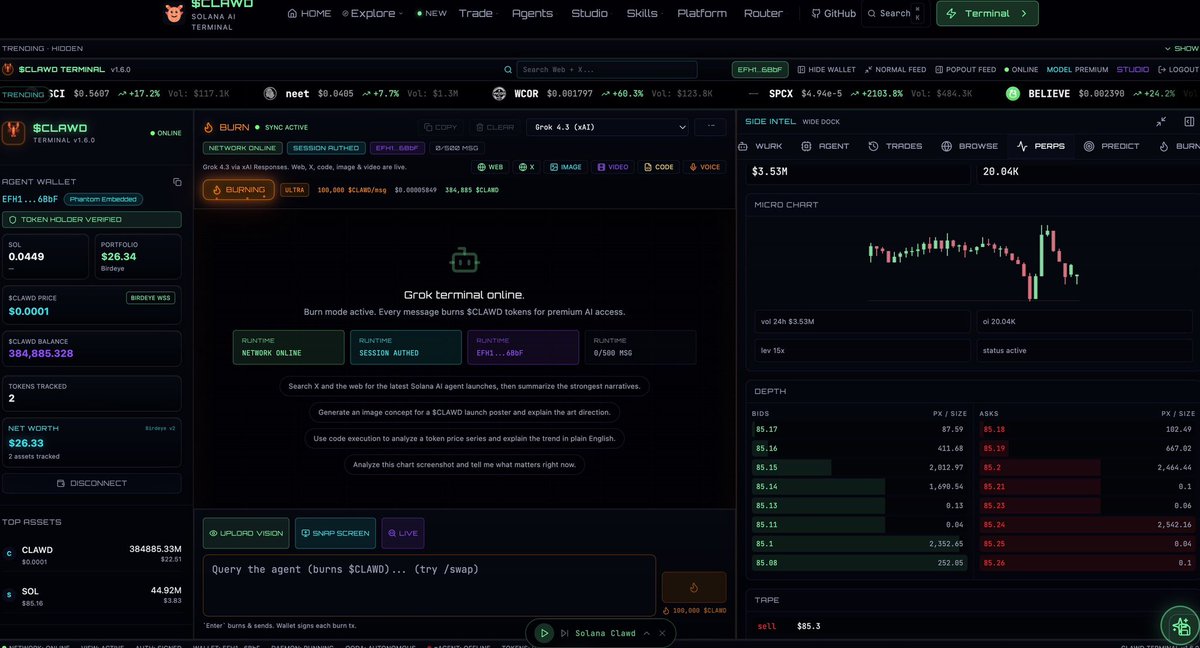
Task: Switch to NORMAL FEED mode
Action: click(895, 70)
